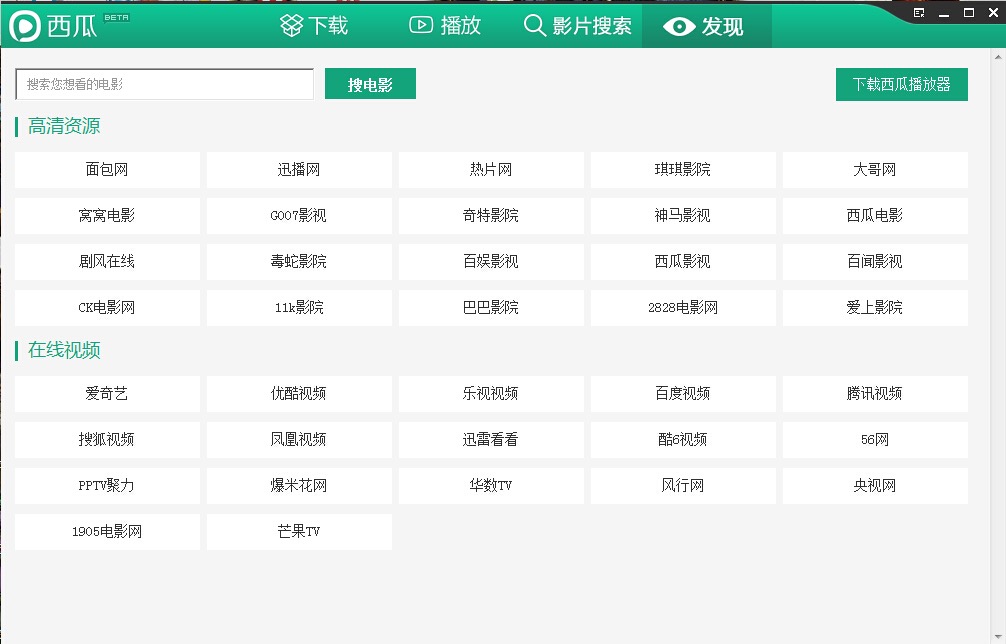Open 华数TV video site
1006x644 pixels.
[491, 486]
